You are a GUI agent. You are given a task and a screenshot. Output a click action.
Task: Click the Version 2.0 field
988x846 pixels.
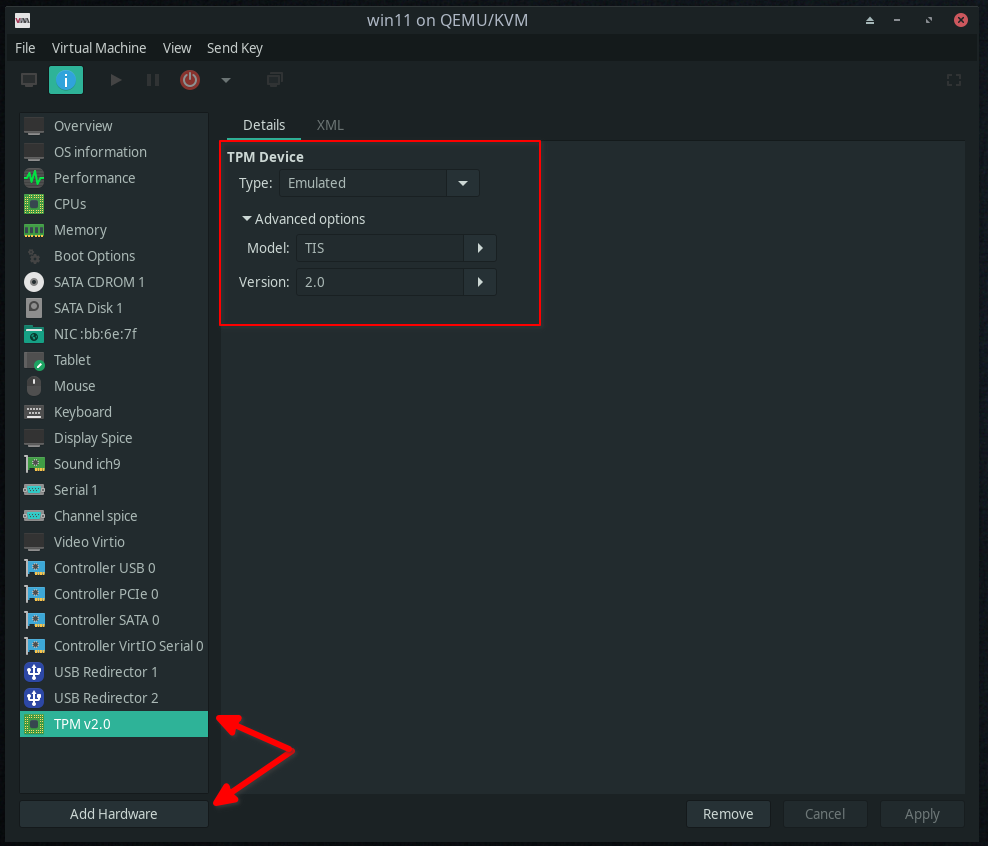(380, 282)
